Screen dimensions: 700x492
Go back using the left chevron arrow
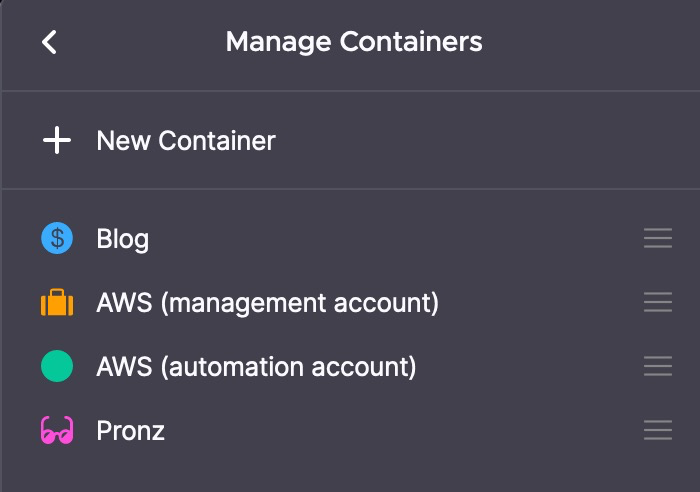pyautogui.click(x=49, y=42)
